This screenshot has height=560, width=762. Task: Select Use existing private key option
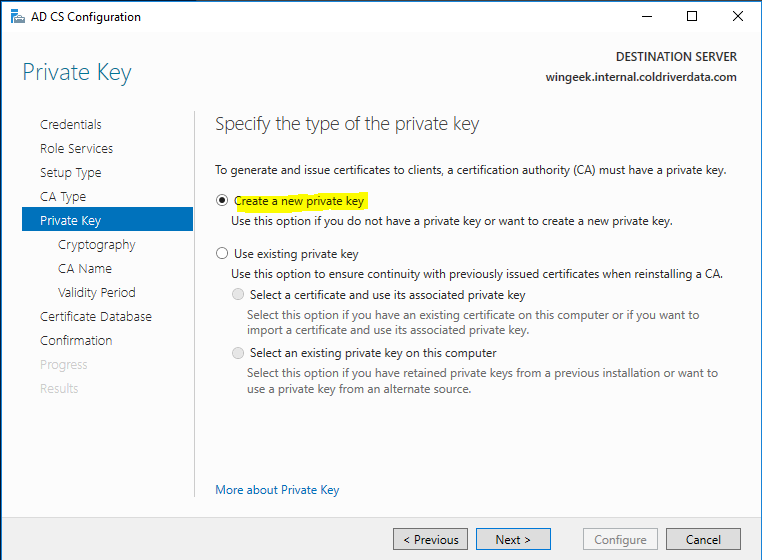pyautogui.click(x=222, y=254)
